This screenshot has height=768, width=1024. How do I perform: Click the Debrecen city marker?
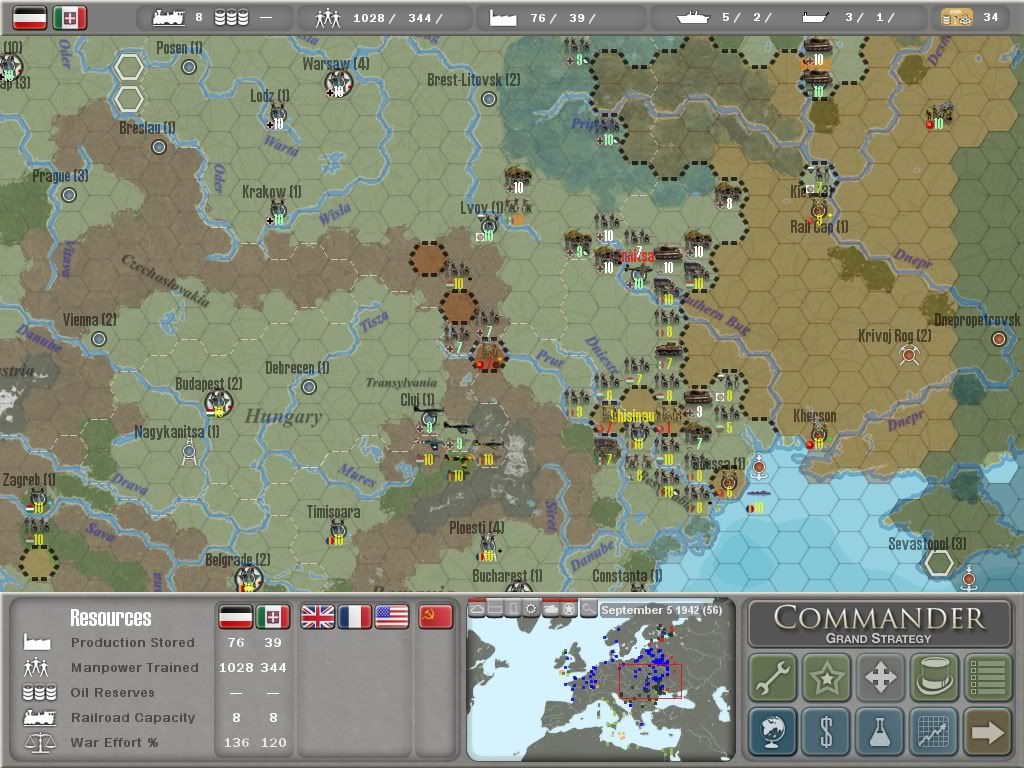click(x=309, y=387)
